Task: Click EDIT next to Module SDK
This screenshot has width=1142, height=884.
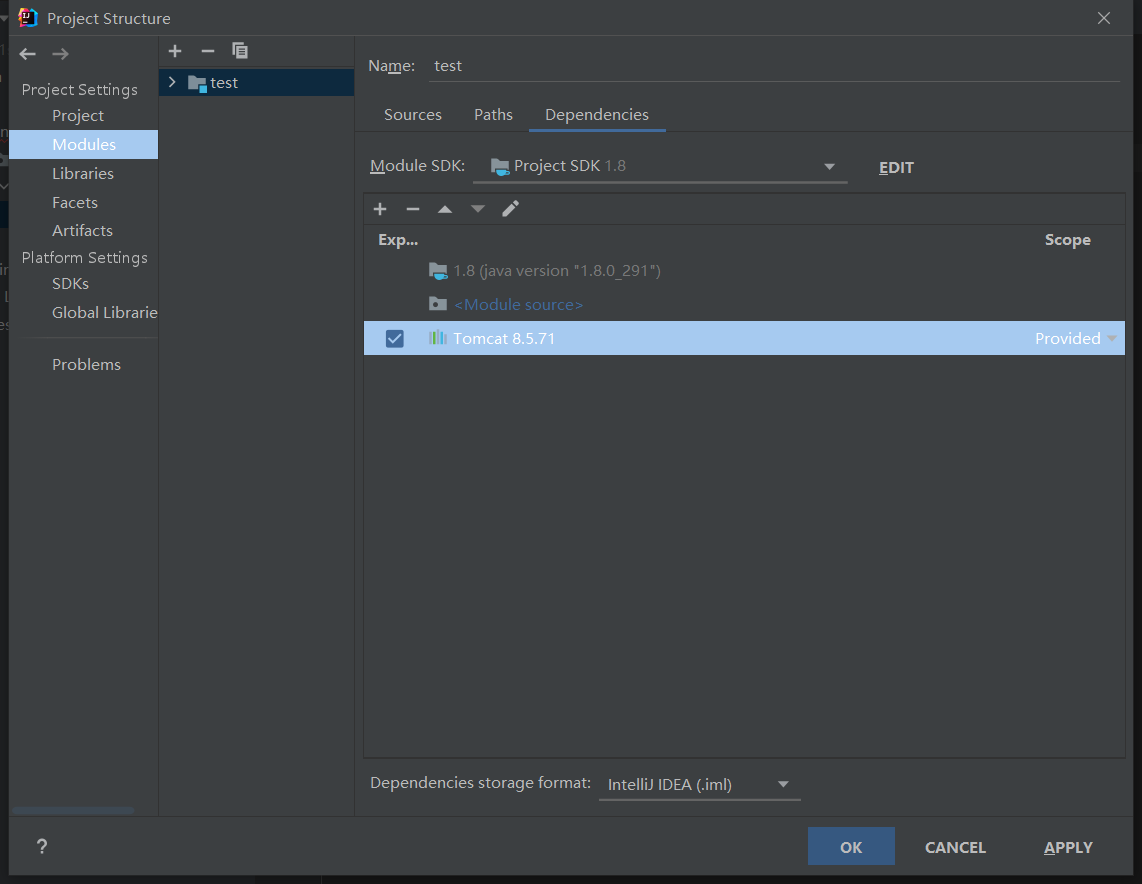Action: [x=896, y=167]
